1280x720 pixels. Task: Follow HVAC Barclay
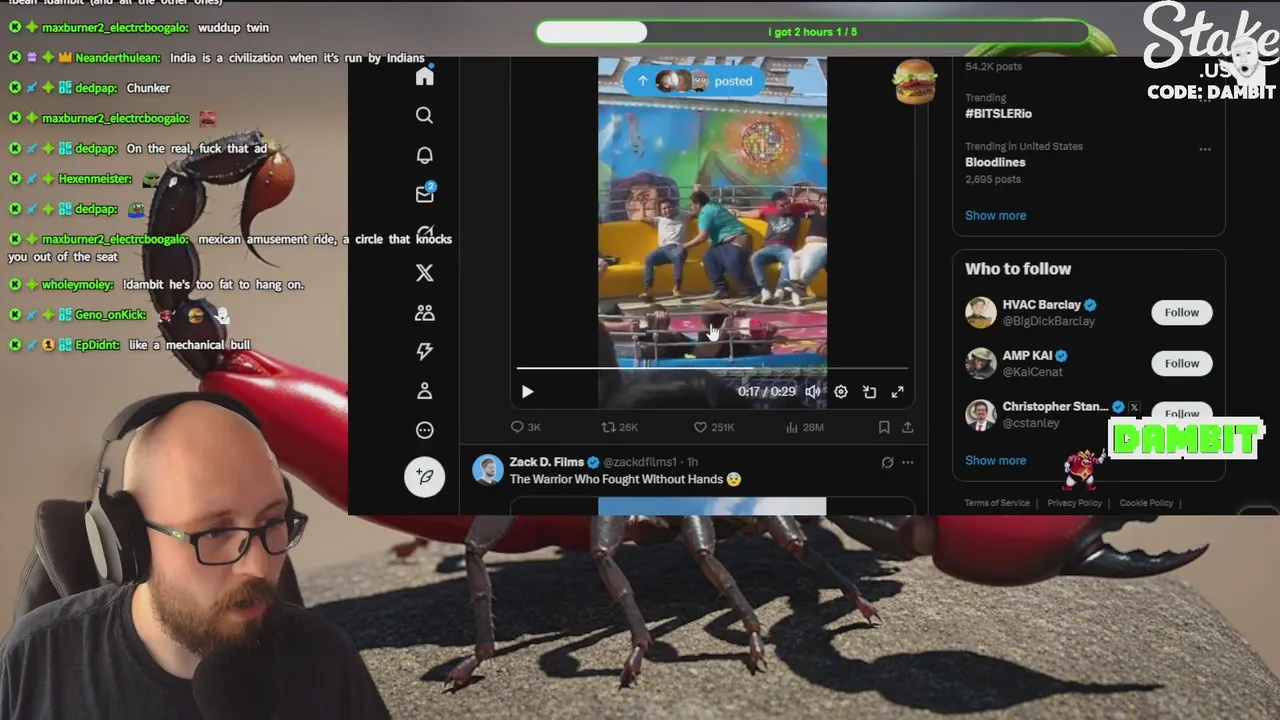[1181, 312]
